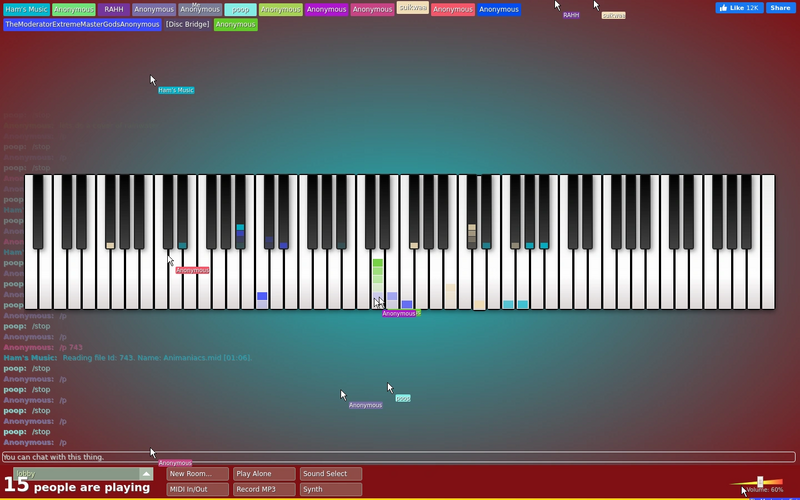Open the poop user name tag
The width and height of the screenshot is (800, 500).
point(240,9)
